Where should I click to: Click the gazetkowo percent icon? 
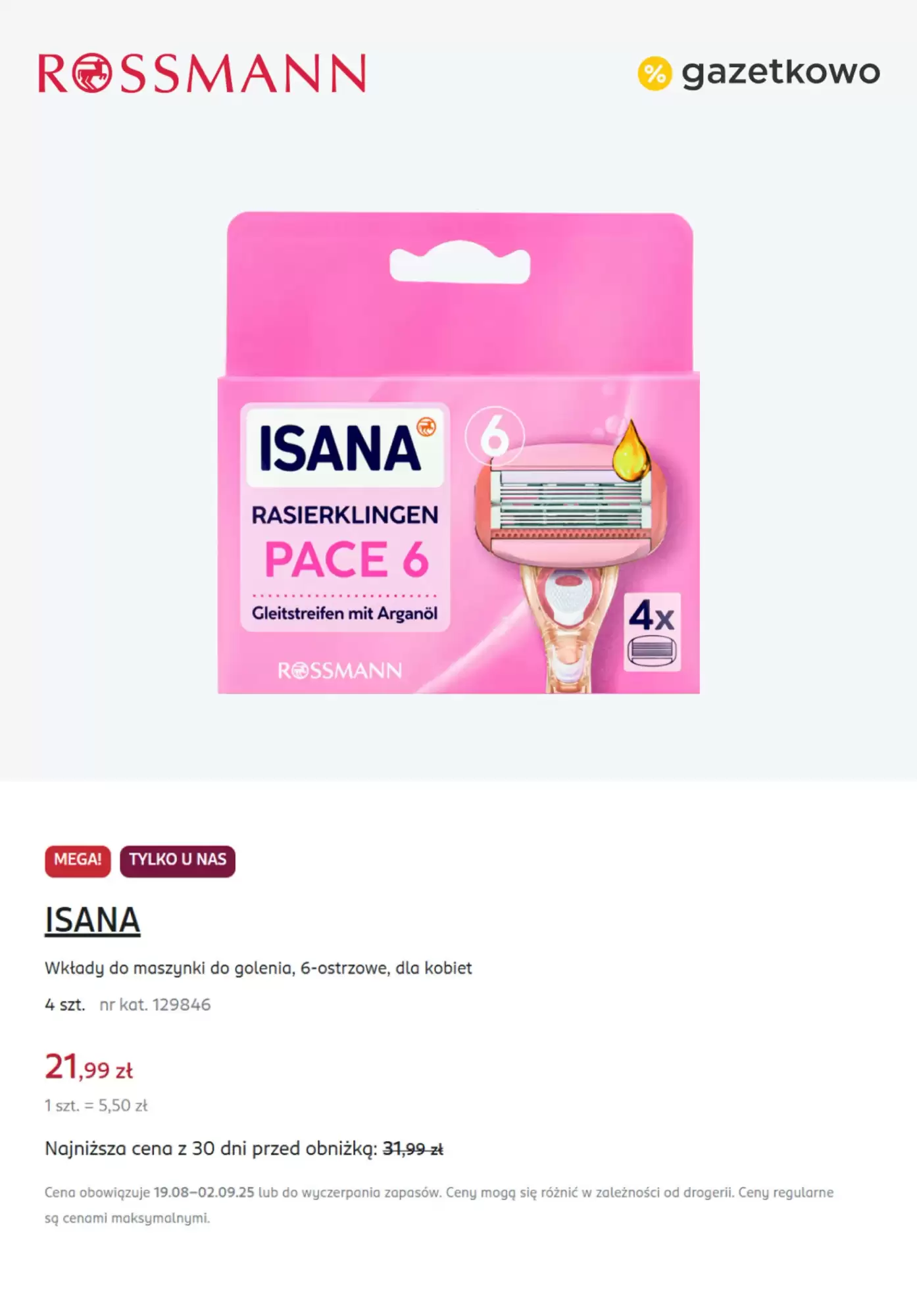click(x=655, y=73)
